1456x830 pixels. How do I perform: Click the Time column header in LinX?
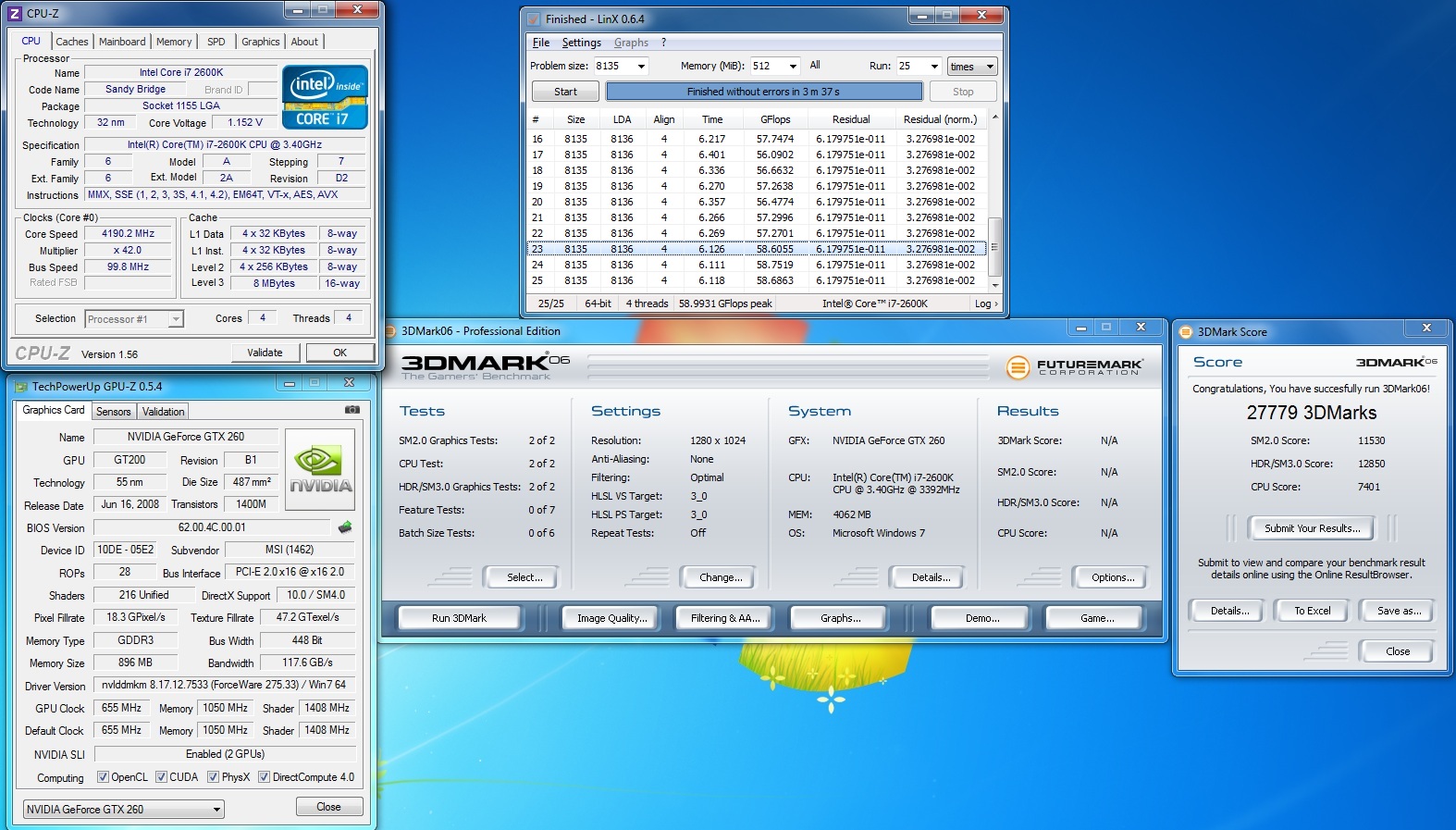711,119
